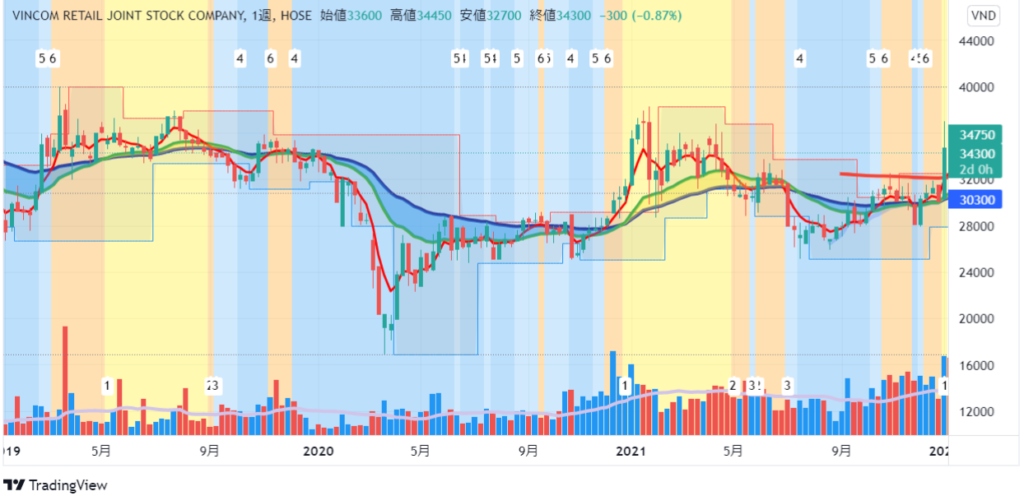The width and height of the screenshot is (1024, 496).
Task: Click the tallest red volume bar
Action: point(65,380)
